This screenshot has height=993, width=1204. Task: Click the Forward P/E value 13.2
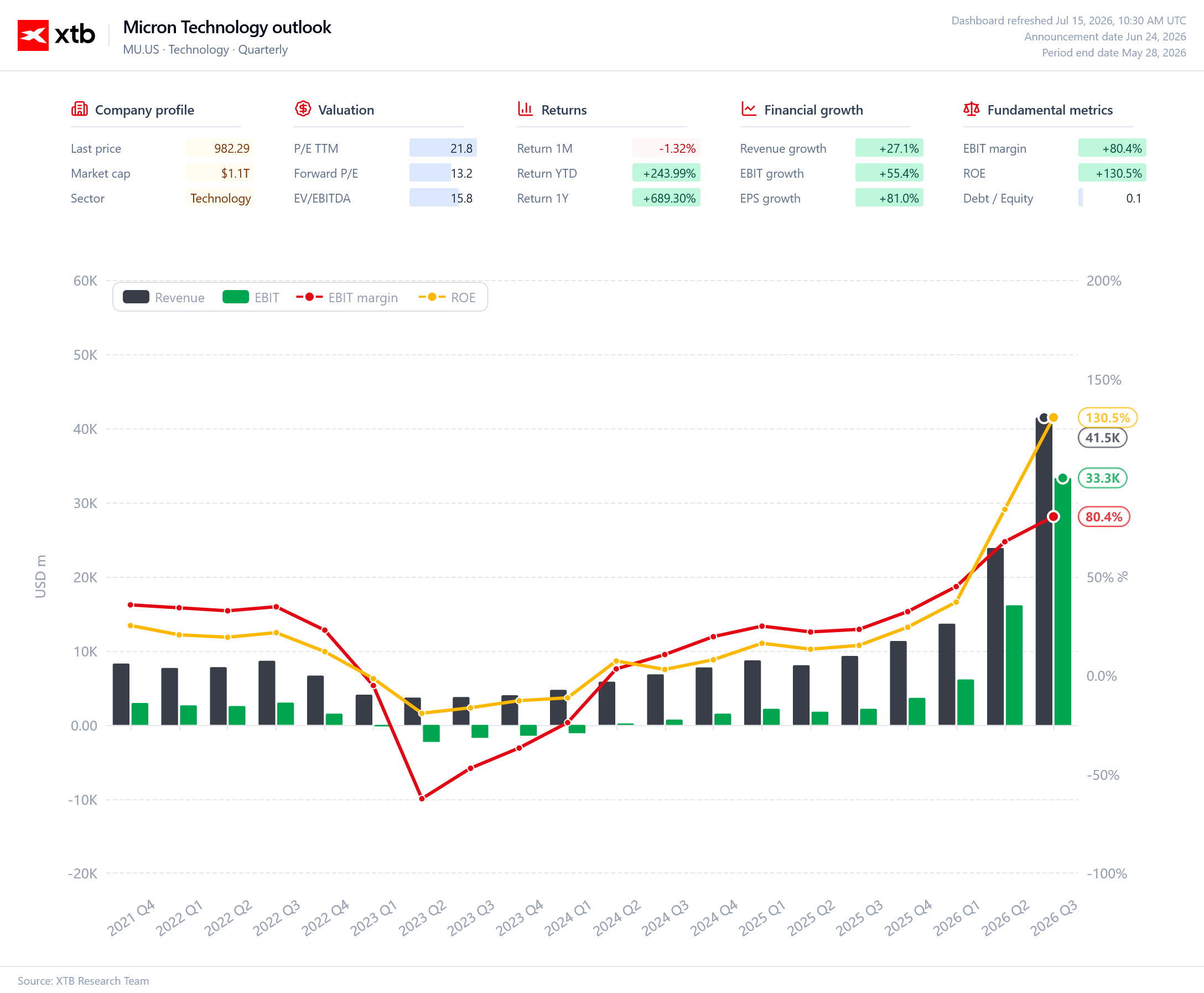443,173
